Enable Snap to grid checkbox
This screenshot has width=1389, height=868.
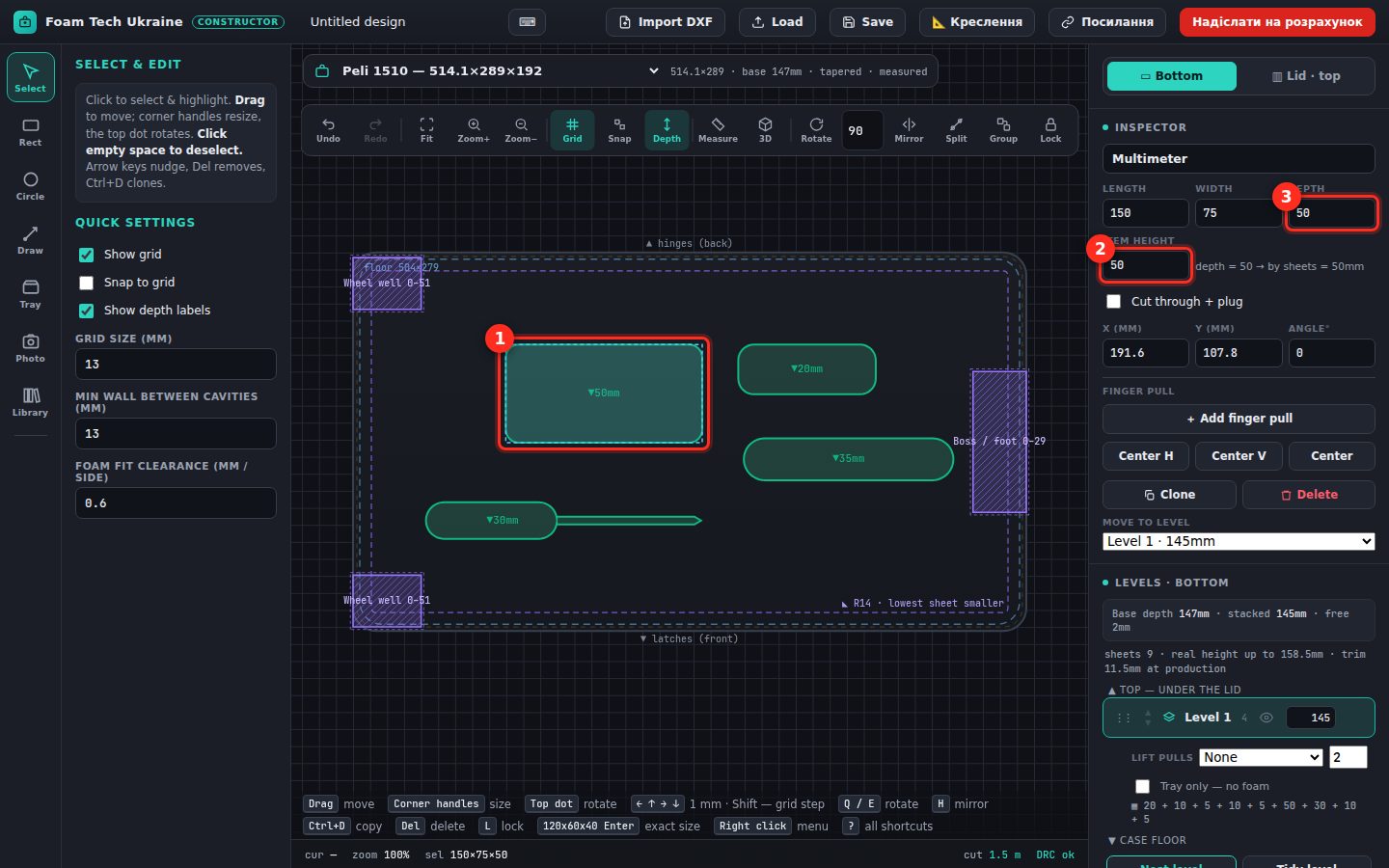pyautogui.click(x=86, y=283)
